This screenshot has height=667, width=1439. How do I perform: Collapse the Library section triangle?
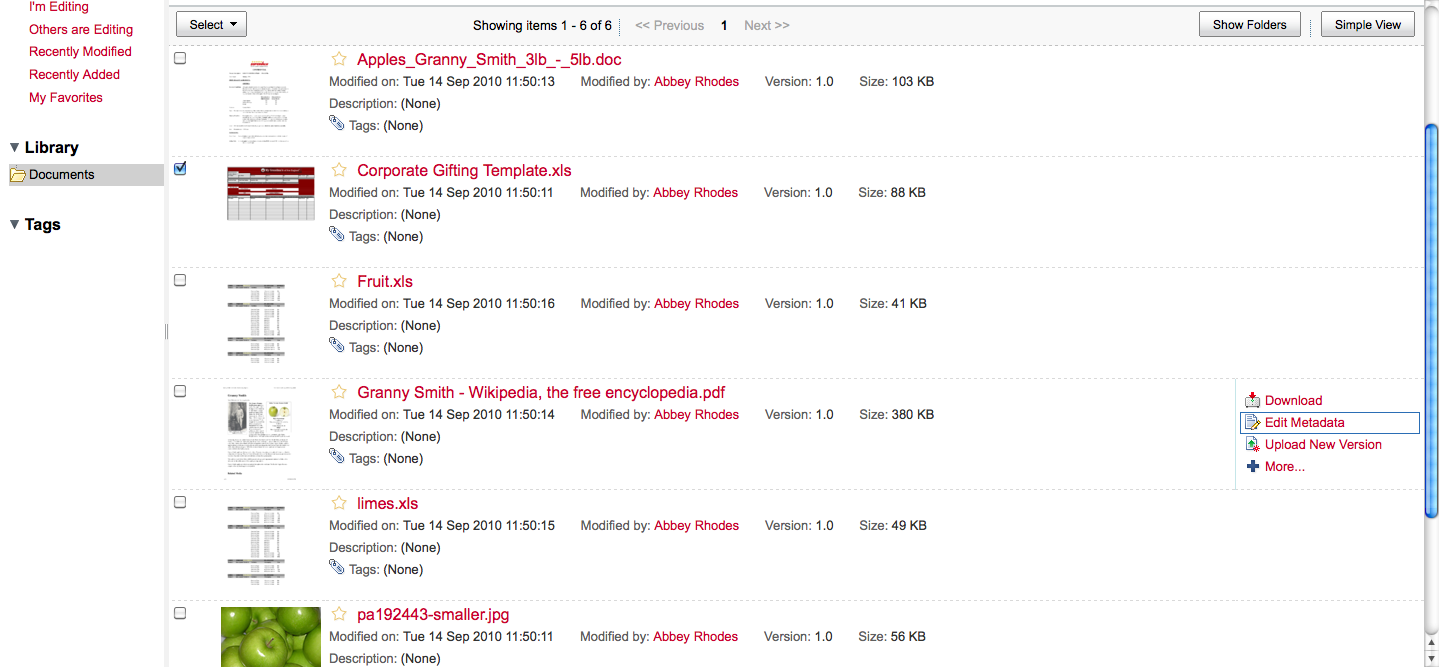pos(14,148)
